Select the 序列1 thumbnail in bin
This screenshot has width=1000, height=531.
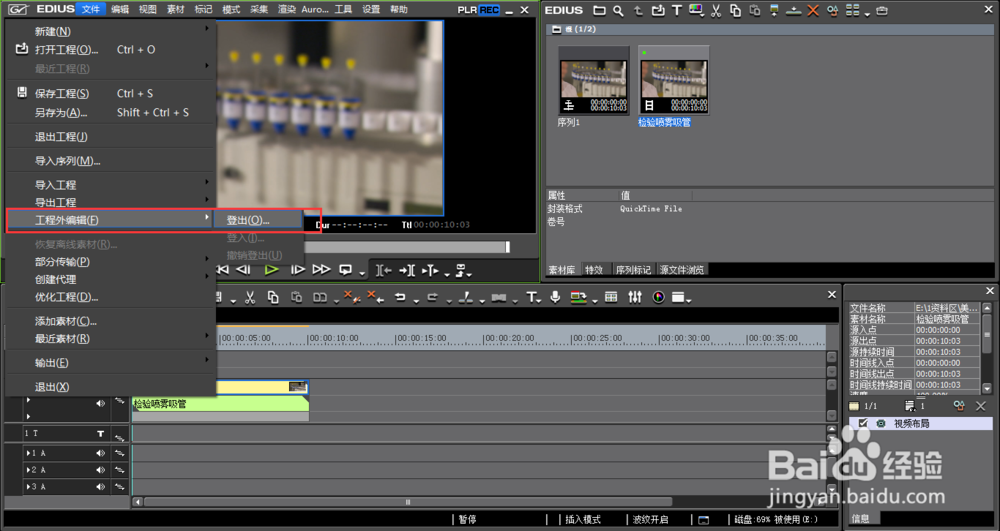coord(593,81)
